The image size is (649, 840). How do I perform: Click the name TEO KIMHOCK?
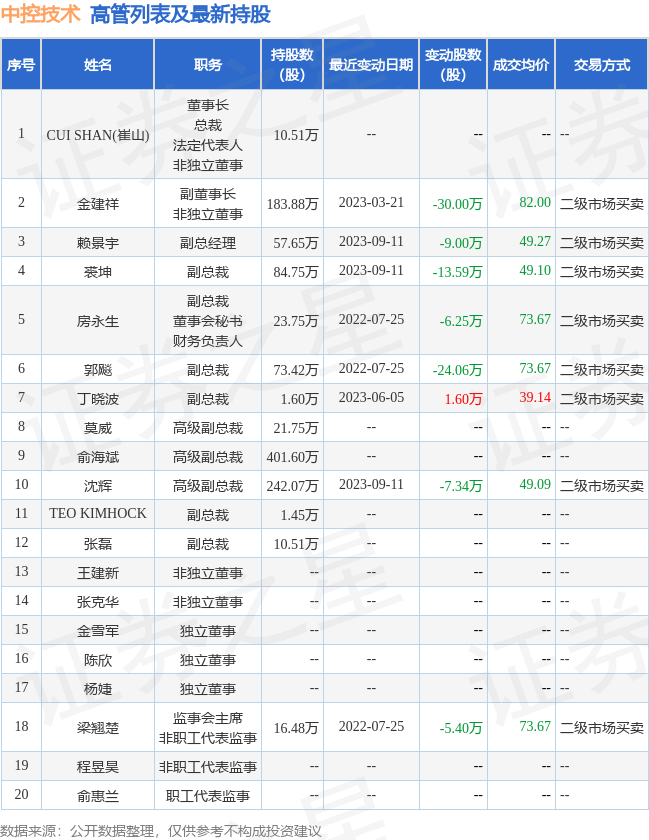(x=98, y=513)
